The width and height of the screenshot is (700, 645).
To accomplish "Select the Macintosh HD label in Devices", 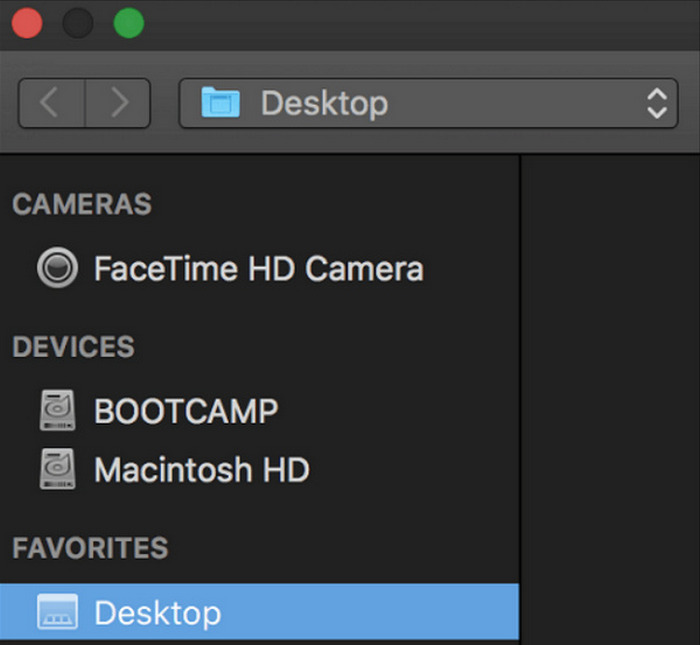I will point(201,470).
